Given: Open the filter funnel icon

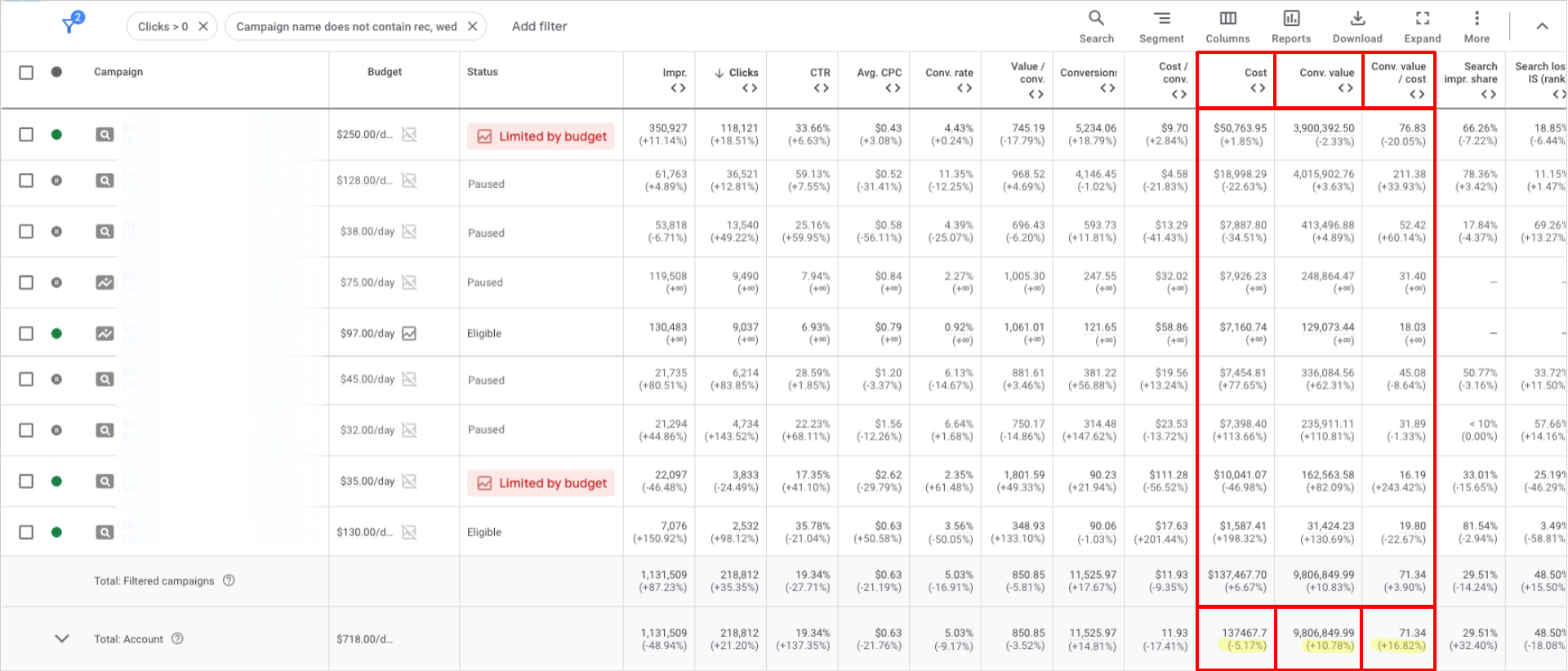Looking at the screenshot, I should point(72,24).
